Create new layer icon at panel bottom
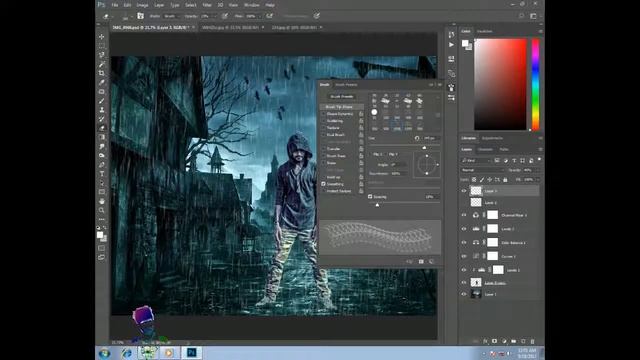This screenshot has height=360, width=640. coord(523,341)
